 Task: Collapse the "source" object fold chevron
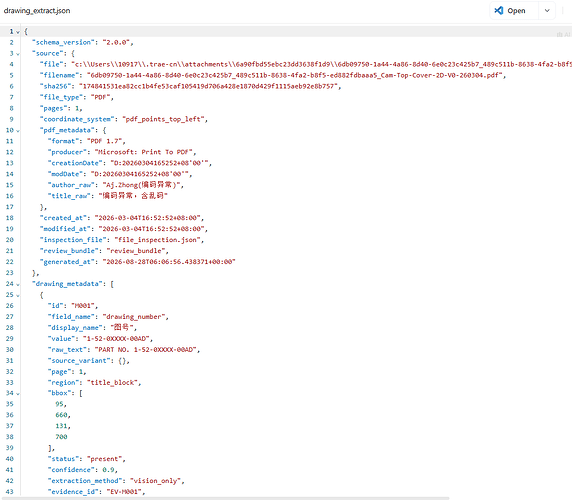click(x=18, y=54)
